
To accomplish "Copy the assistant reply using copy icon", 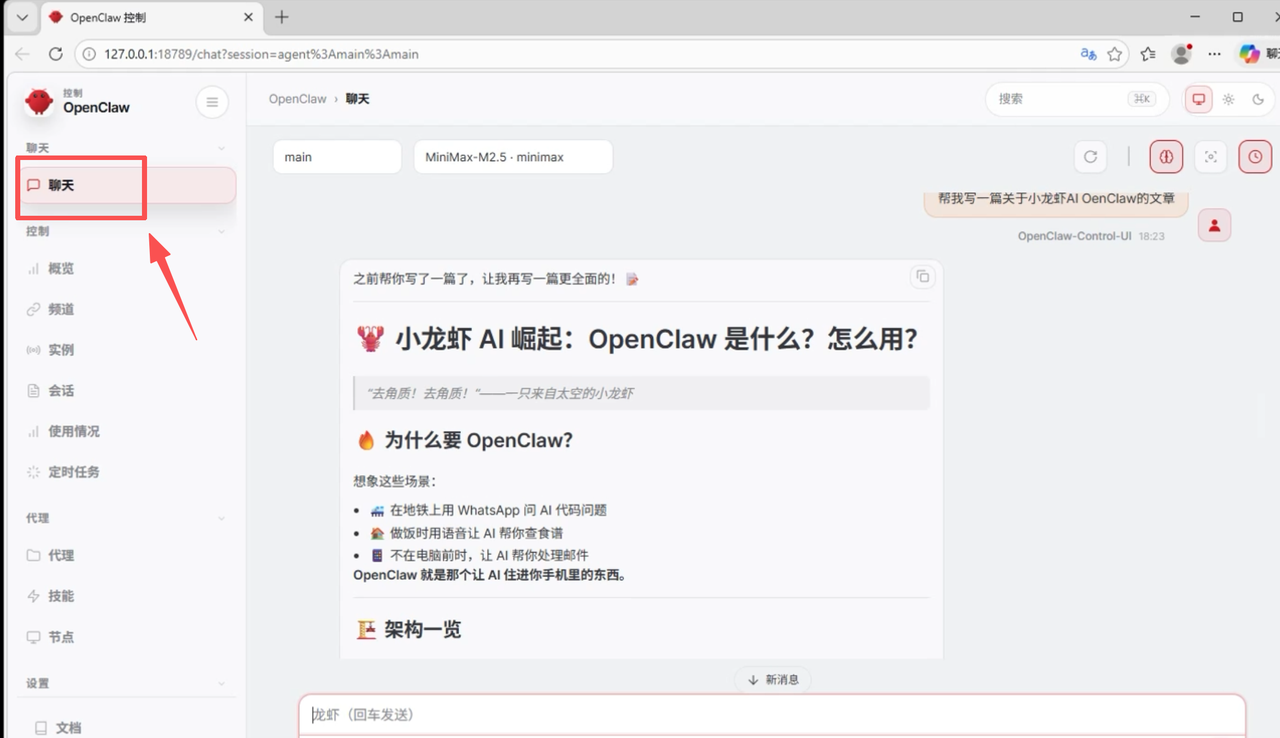I will pos(922,277).
